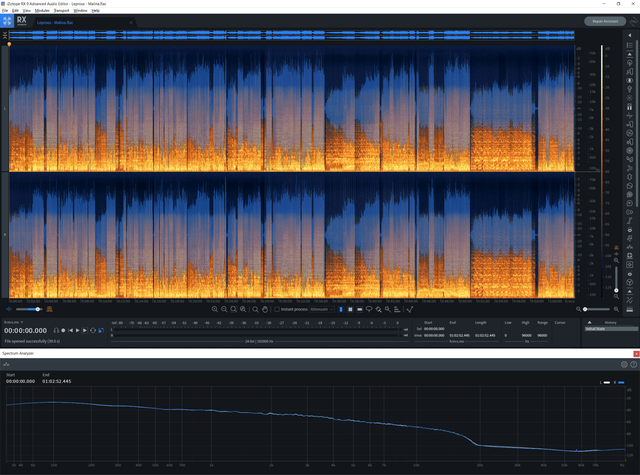Show full spectrogram view icon
Screen dimensions: 640x475
49,309
